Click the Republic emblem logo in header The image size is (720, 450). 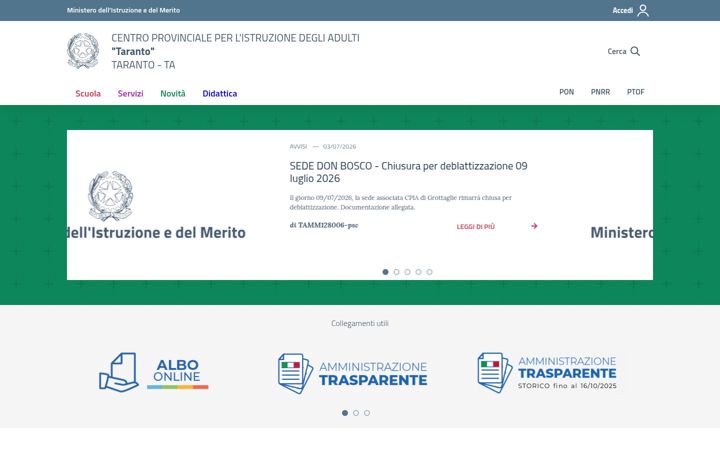click(83, 51)
